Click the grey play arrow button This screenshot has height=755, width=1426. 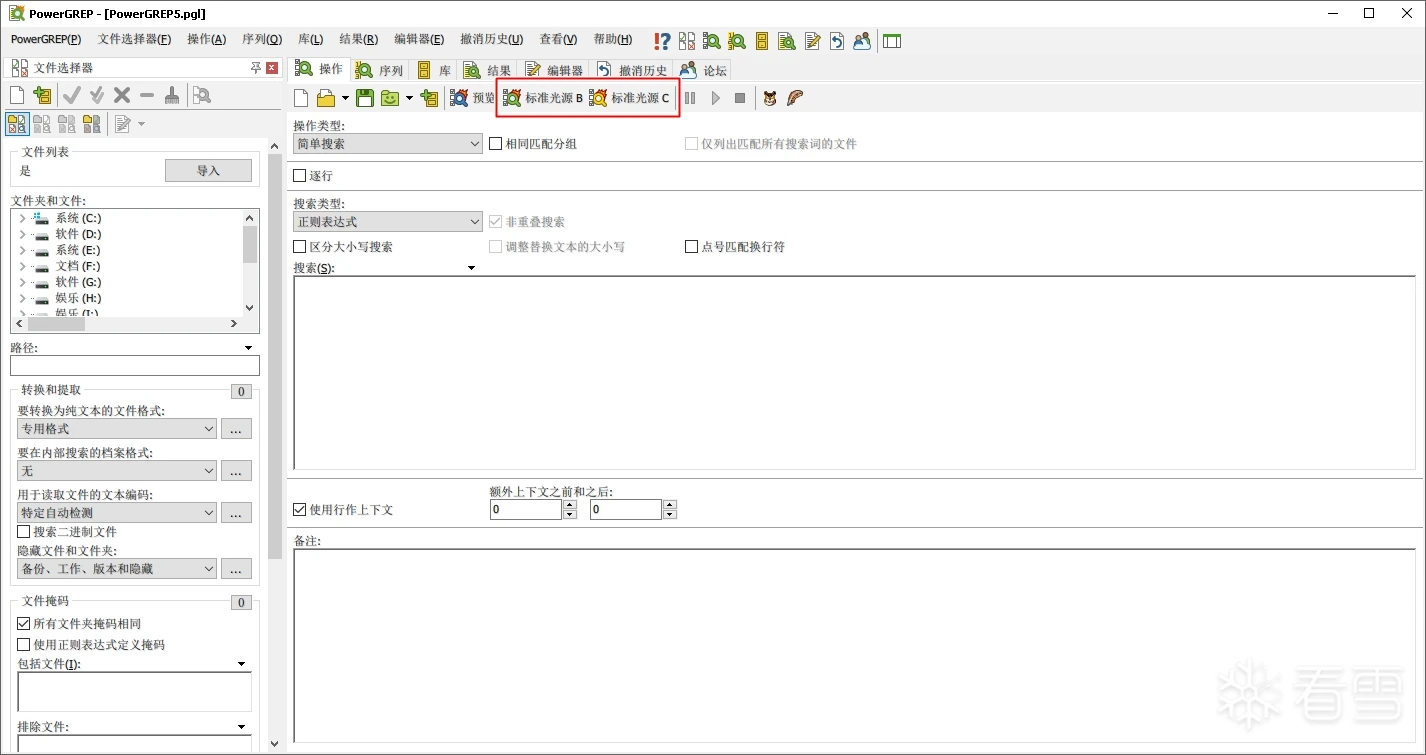click(x=715, y=98)
